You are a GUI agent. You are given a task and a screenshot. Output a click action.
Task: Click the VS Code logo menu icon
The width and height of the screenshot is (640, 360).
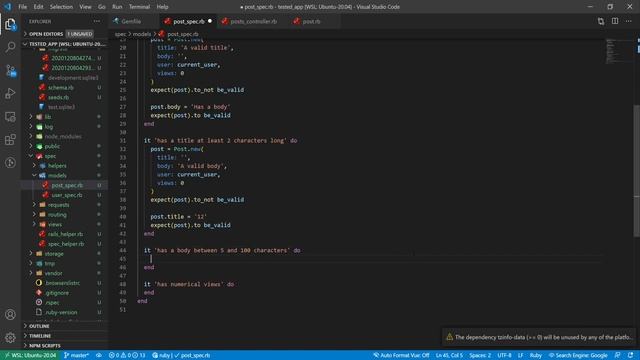tap(7, 7)
